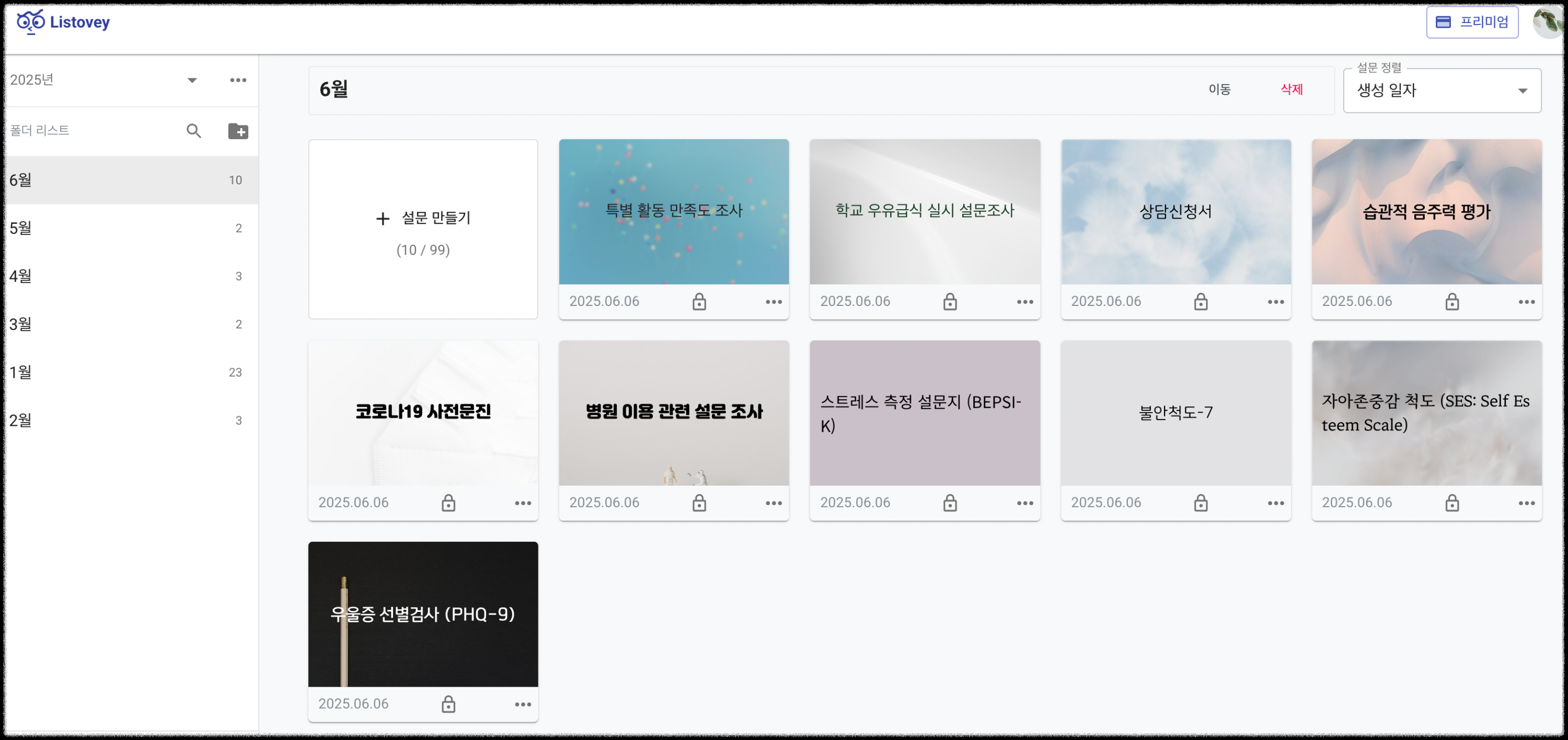Open 상담신청서 survey thumbnail

coord(1176,212)
